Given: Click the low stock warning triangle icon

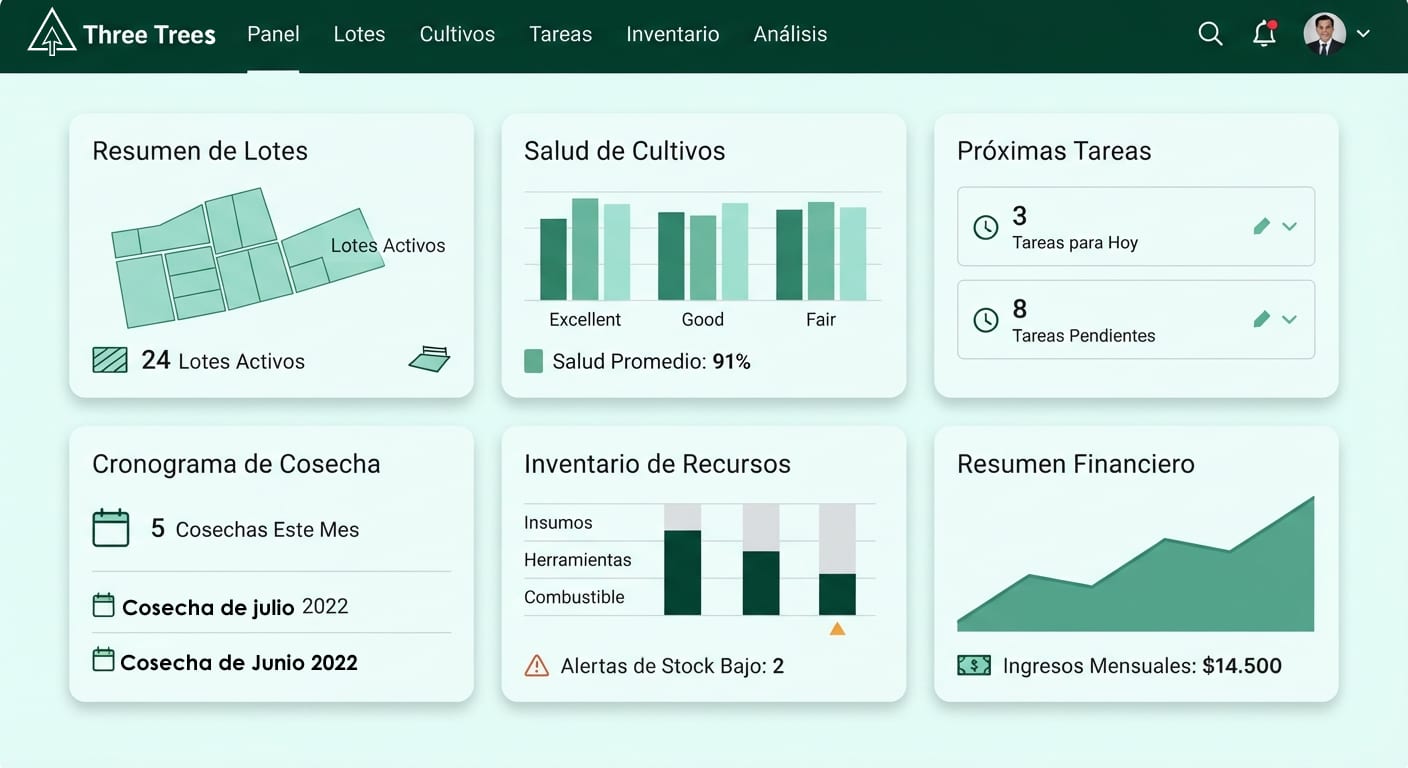Looking at the screenshot, I should click(x=537, y=665).
